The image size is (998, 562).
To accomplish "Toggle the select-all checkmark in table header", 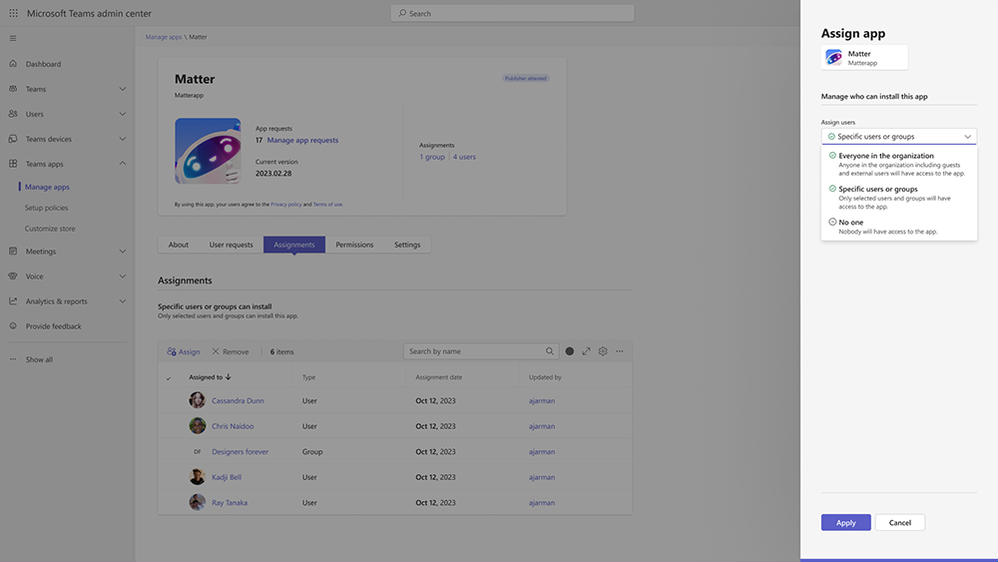I will (x=169, y=378).
